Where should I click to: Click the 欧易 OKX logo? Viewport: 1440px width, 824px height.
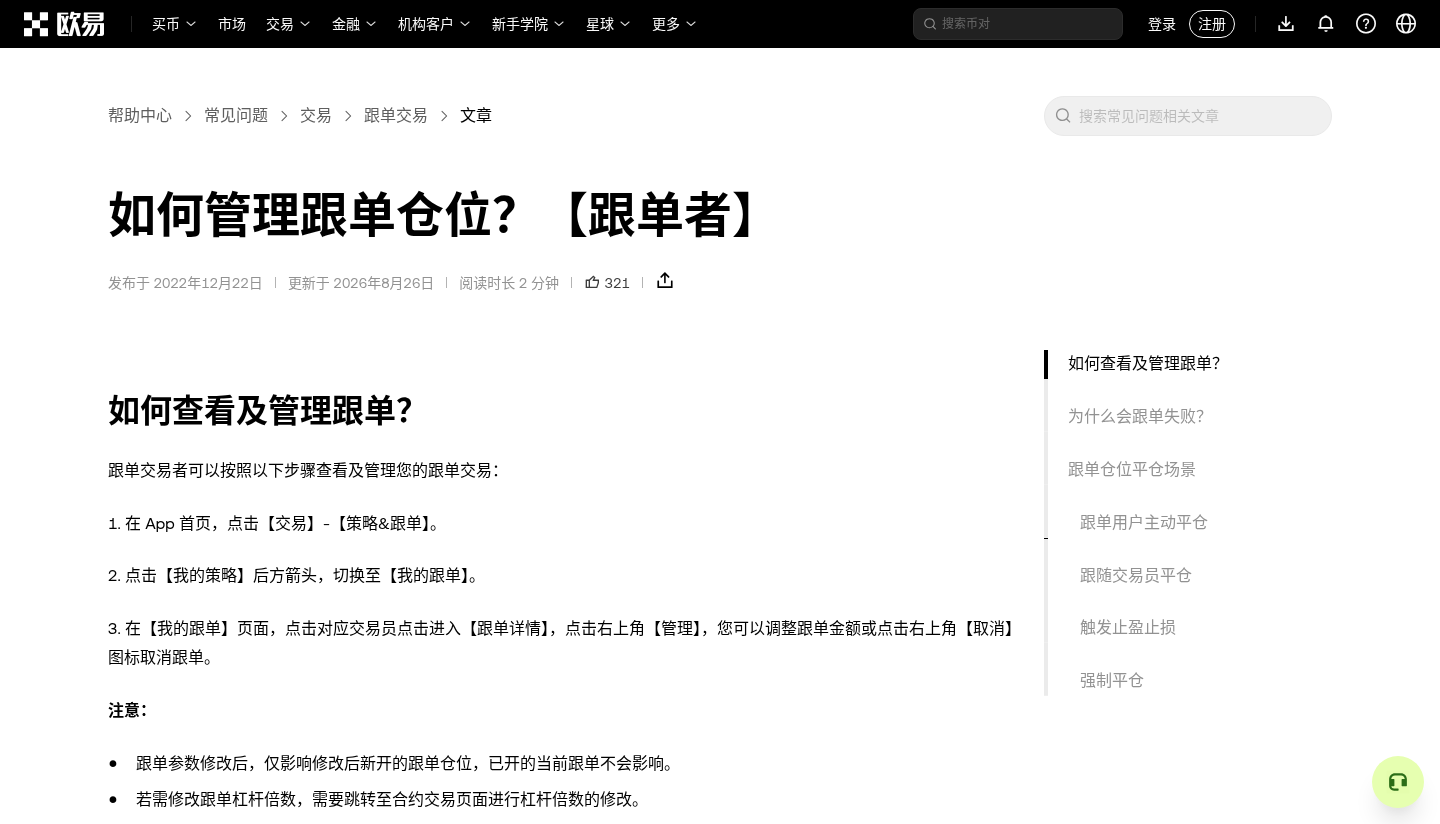[64, 24]
